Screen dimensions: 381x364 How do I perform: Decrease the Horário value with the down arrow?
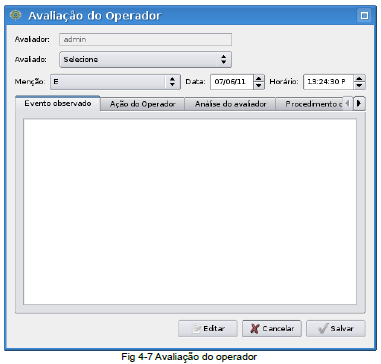(359, 86)
